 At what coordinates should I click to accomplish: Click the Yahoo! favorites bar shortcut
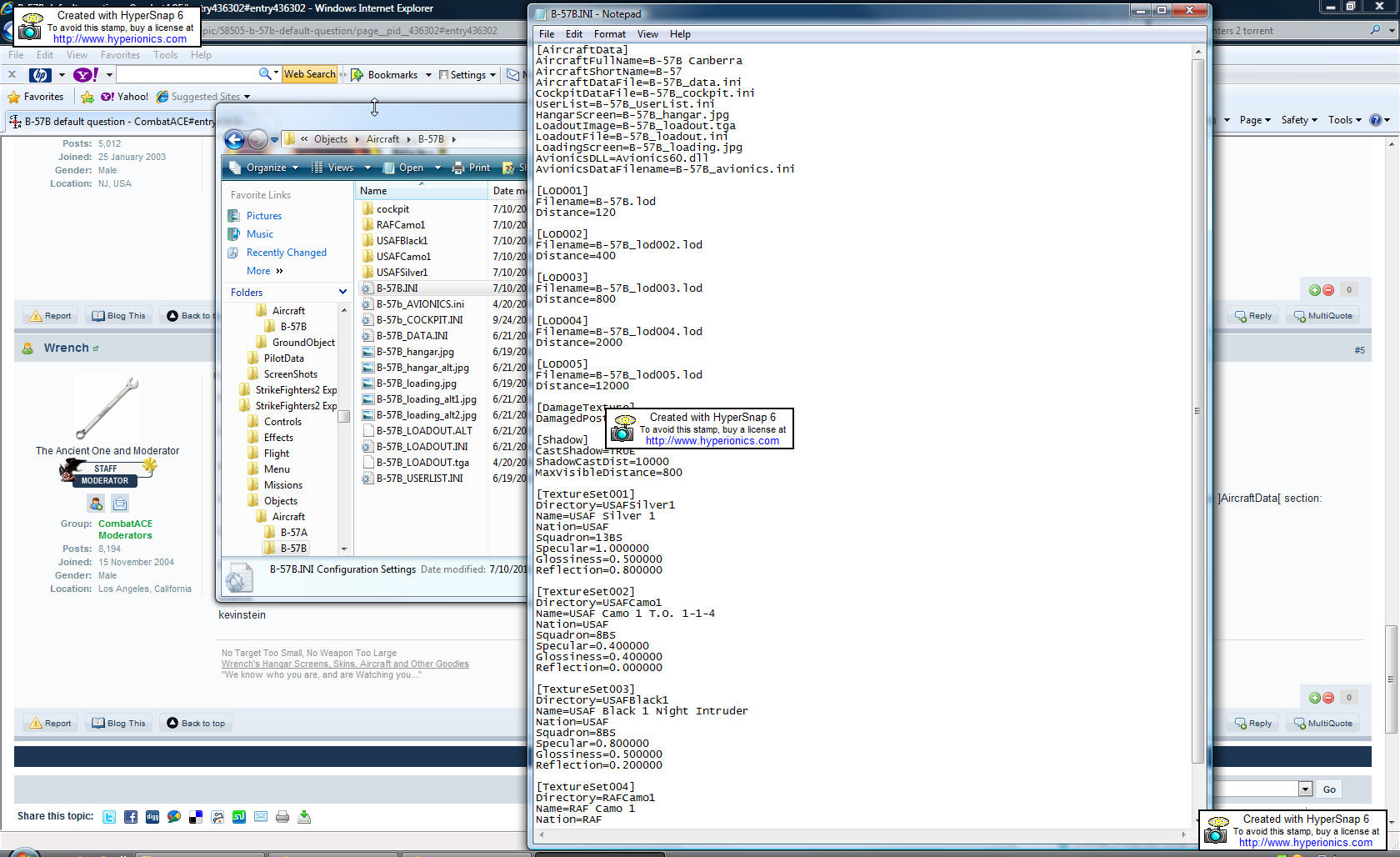coord(124,97)
